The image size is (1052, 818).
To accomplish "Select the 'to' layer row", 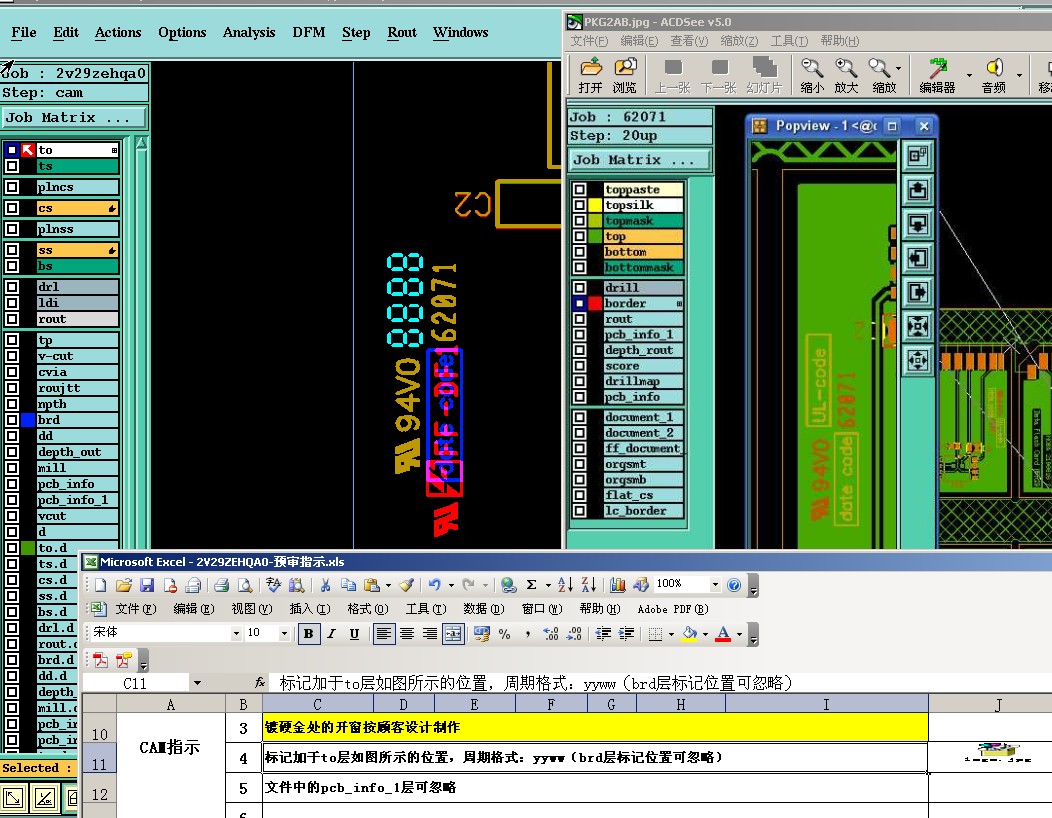I will click(78, 150).
